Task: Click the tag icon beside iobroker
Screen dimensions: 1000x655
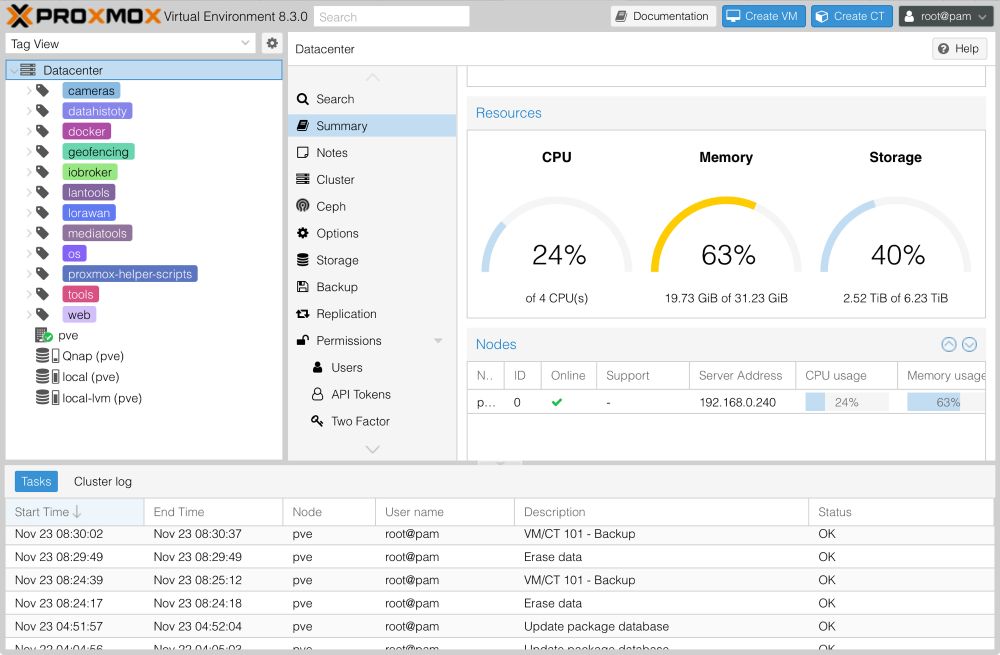Action: coord(42,172)
